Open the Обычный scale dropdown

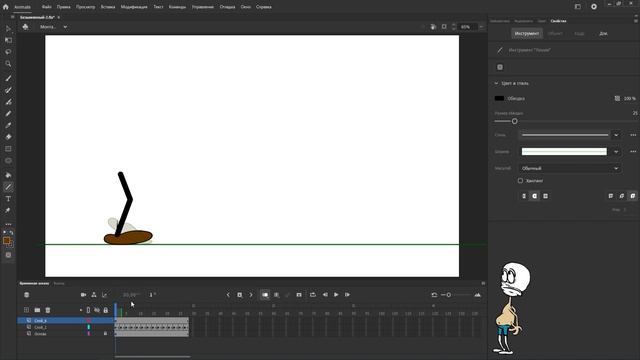tap(570, 168)
